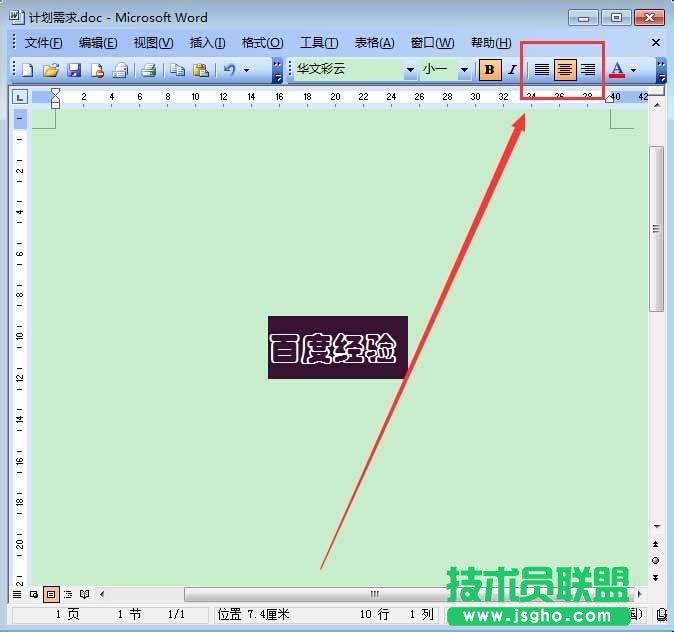
Task: Create a new blank document
Action: click(x=28, y=70)
